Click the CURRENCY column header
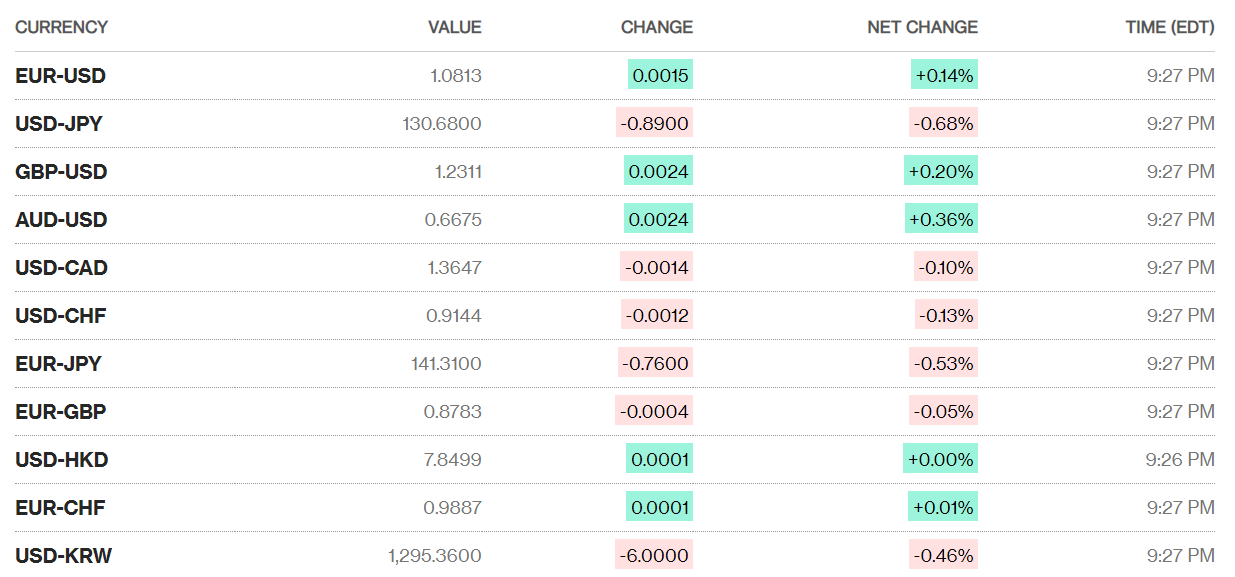The image size is (1235, 577). 61,27
